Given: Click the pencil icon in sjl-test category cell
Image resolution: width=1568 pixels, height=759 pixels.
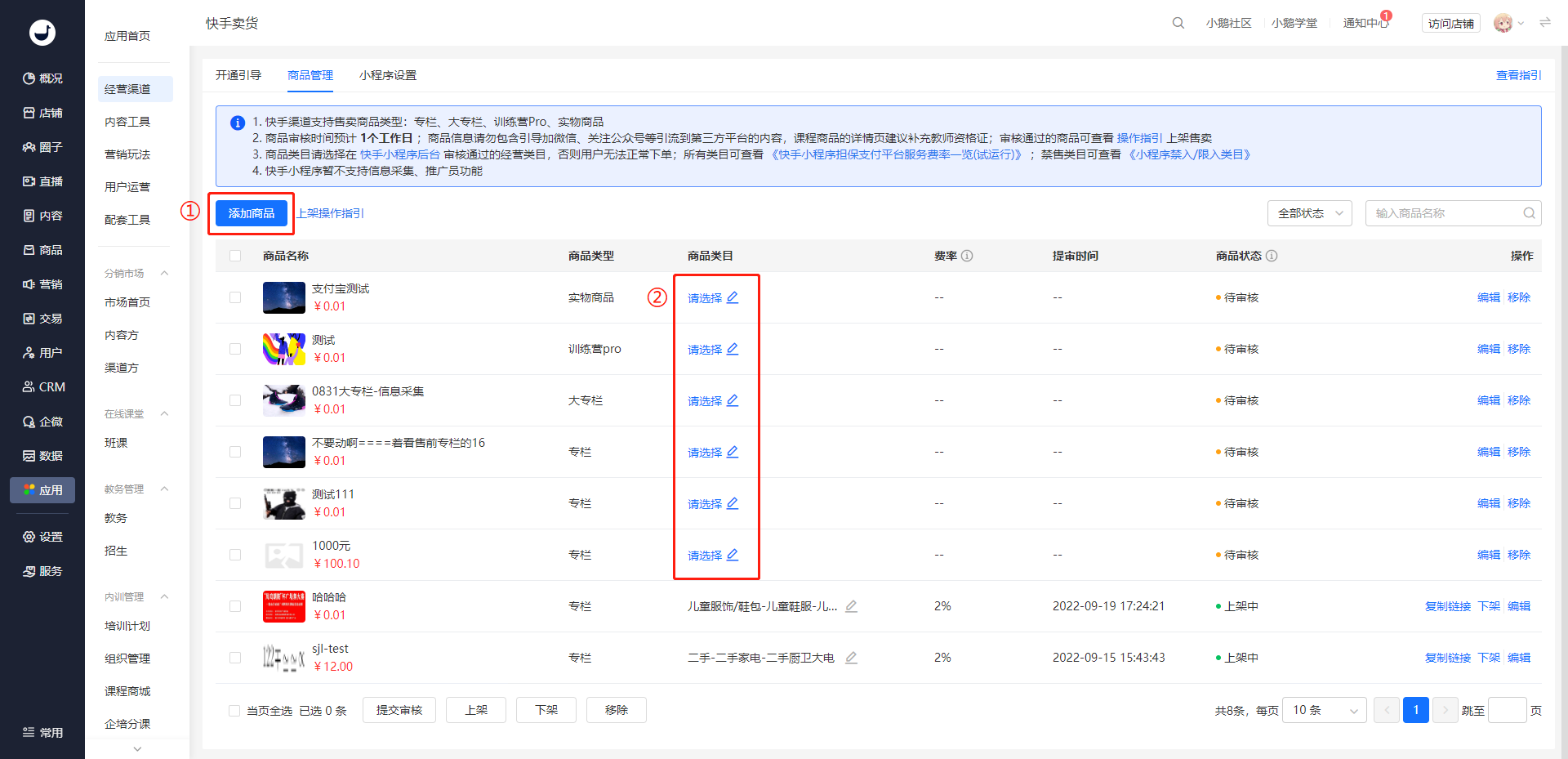Looking at the screenshot, I should click(x=851, y=658).
